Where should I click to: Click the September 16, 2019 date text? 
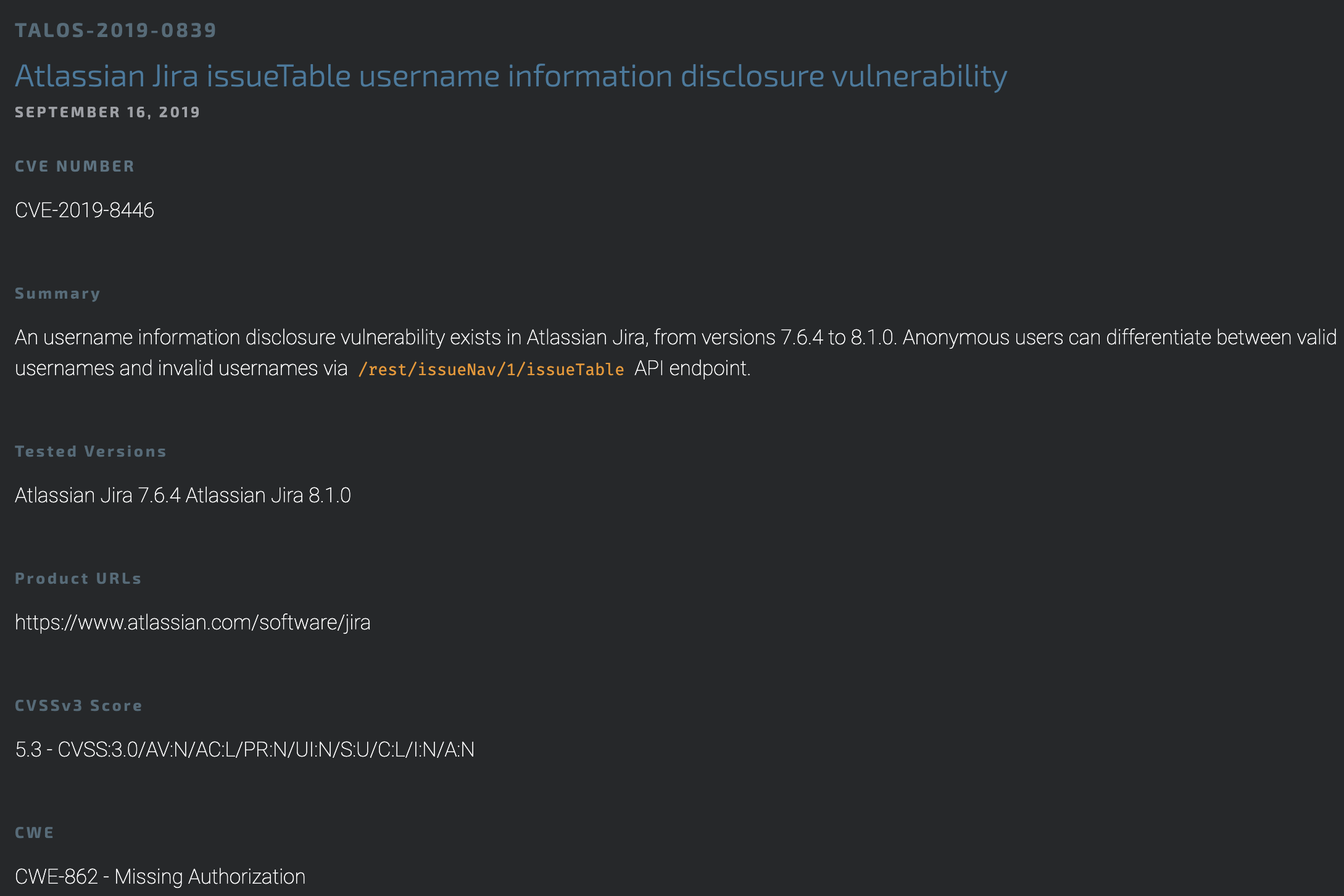107,112
